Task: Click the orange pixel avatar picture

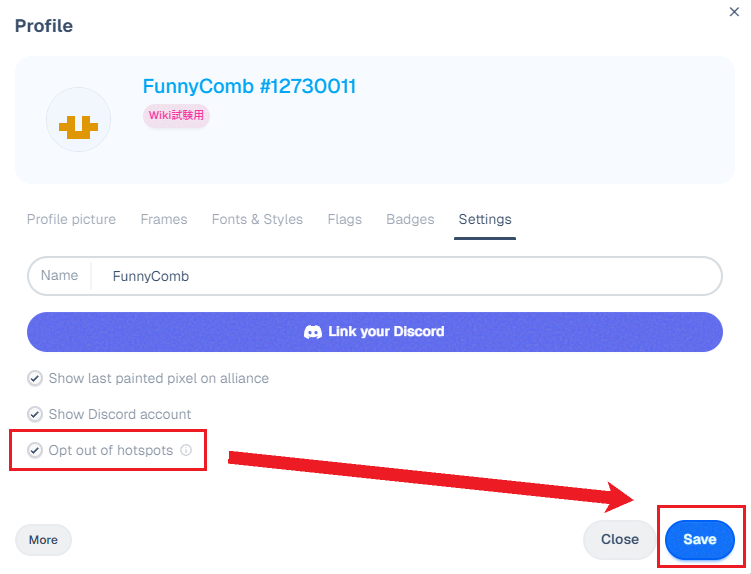Action: (x=79, y=120)
